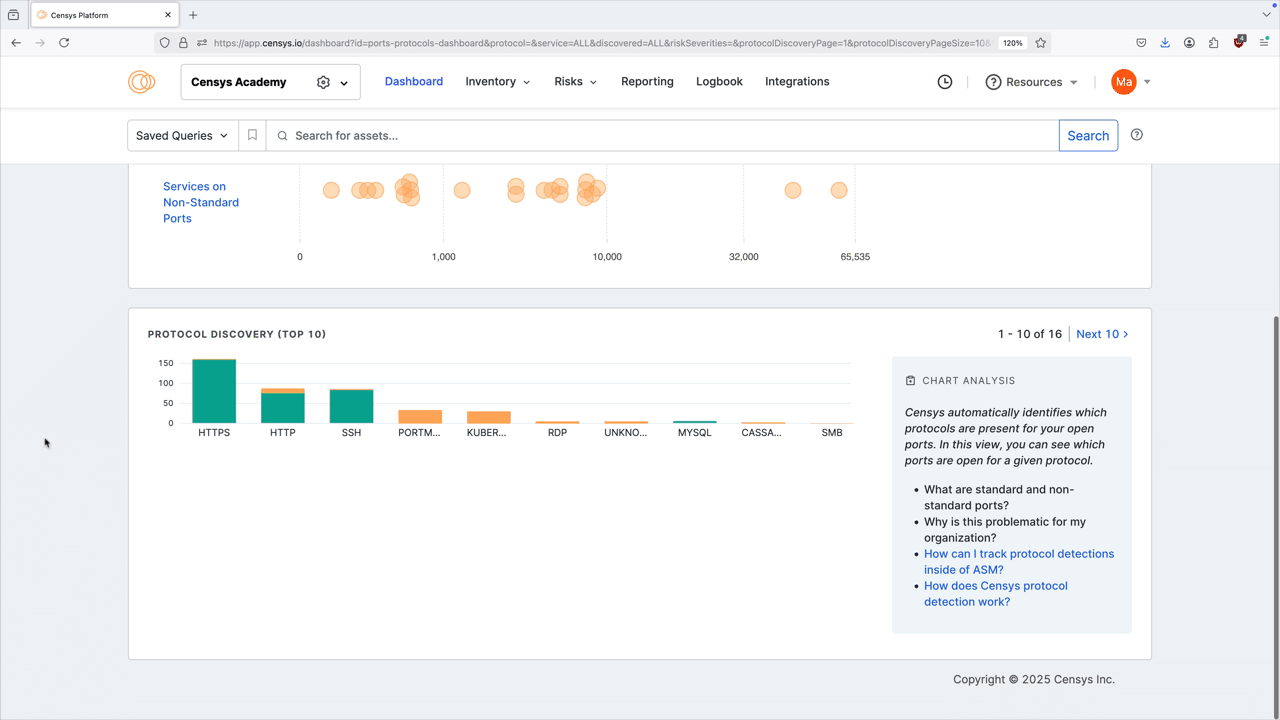Open the Firefox account icon
The height and width of the screenshot is (720, 1280).
pos(1189,43)
